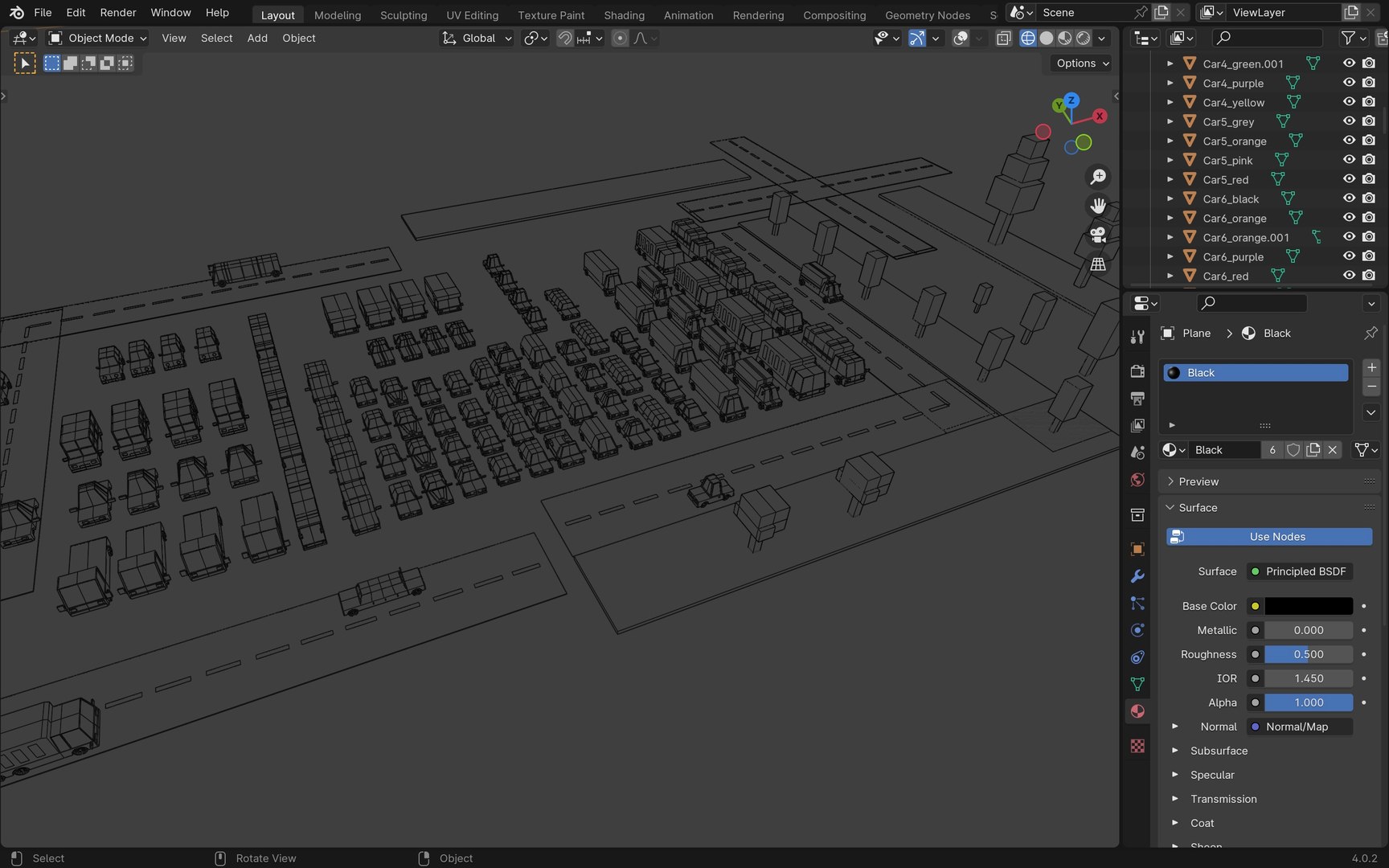Unlink the Black material with X button
The width and height of the screenshot is (1389, 868).
1333,450
